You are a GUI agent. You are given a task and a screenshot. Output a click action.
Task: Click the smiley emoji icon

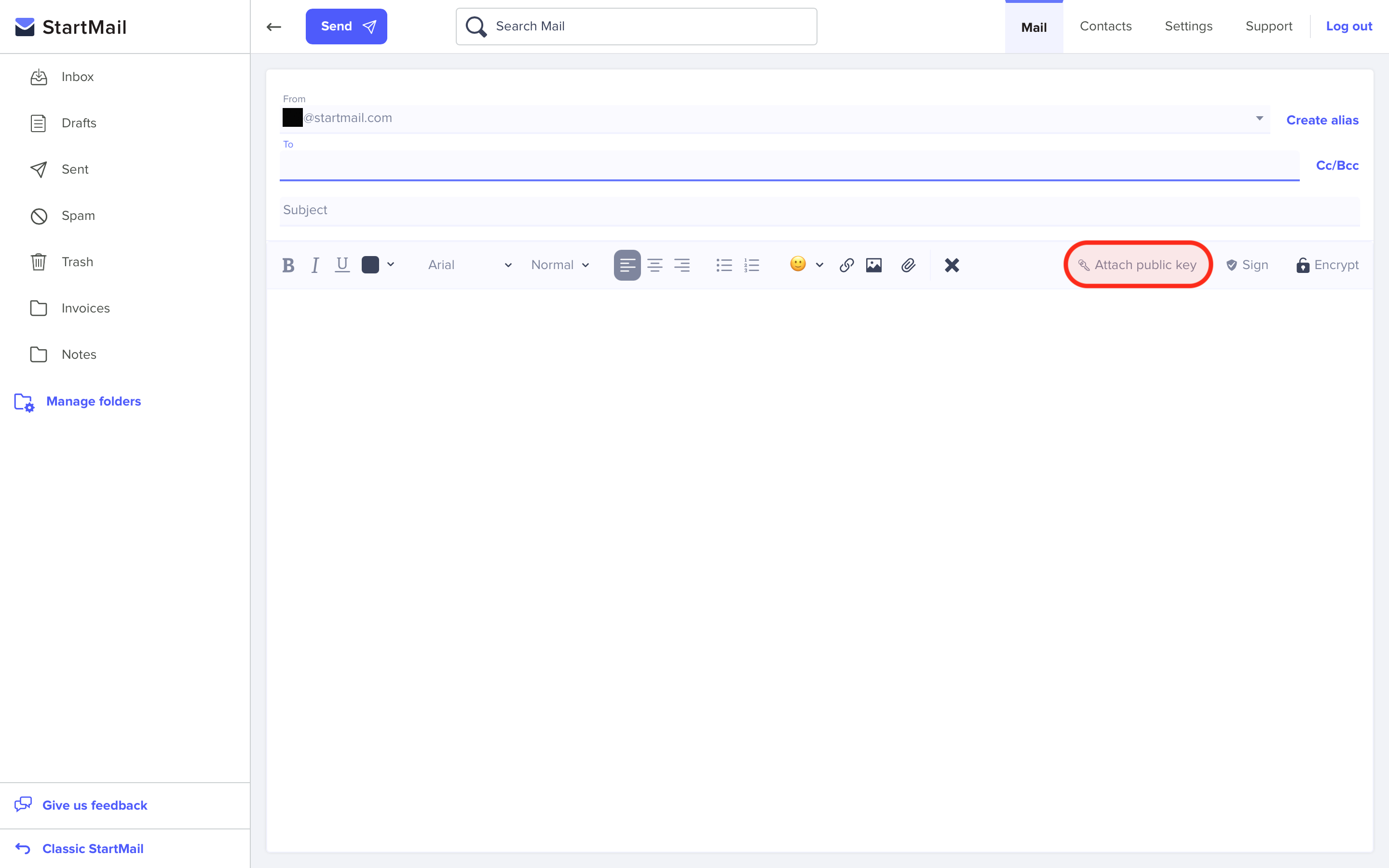click(x=798, y=264)
